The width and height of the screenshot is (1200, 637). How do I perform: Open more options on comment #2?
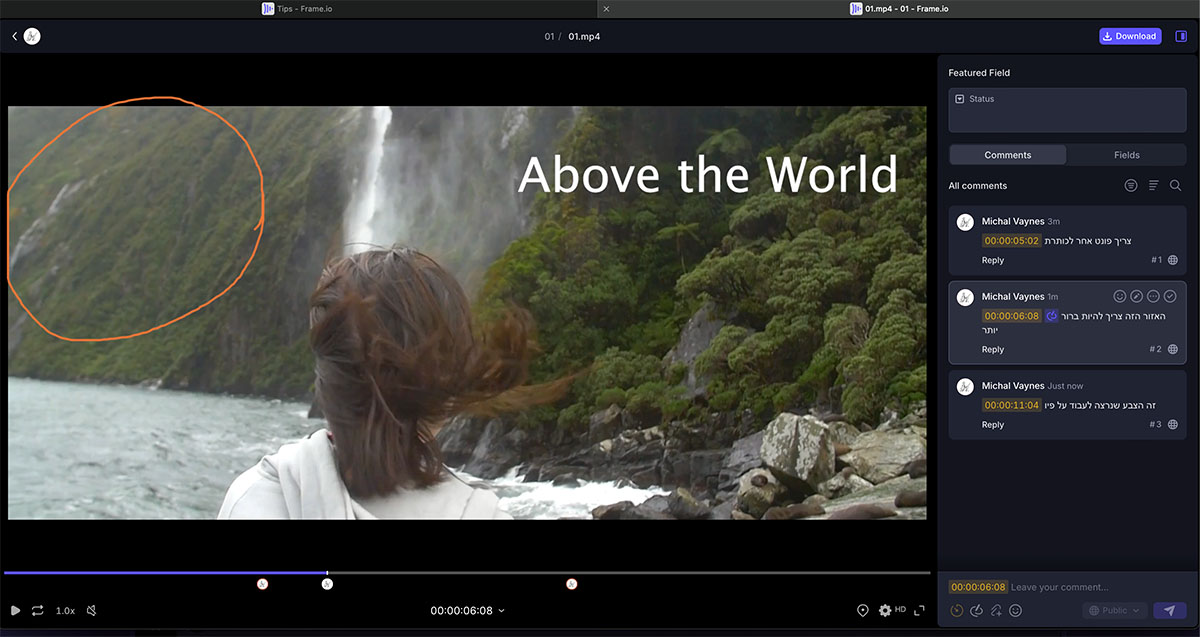click(1153, 297)
